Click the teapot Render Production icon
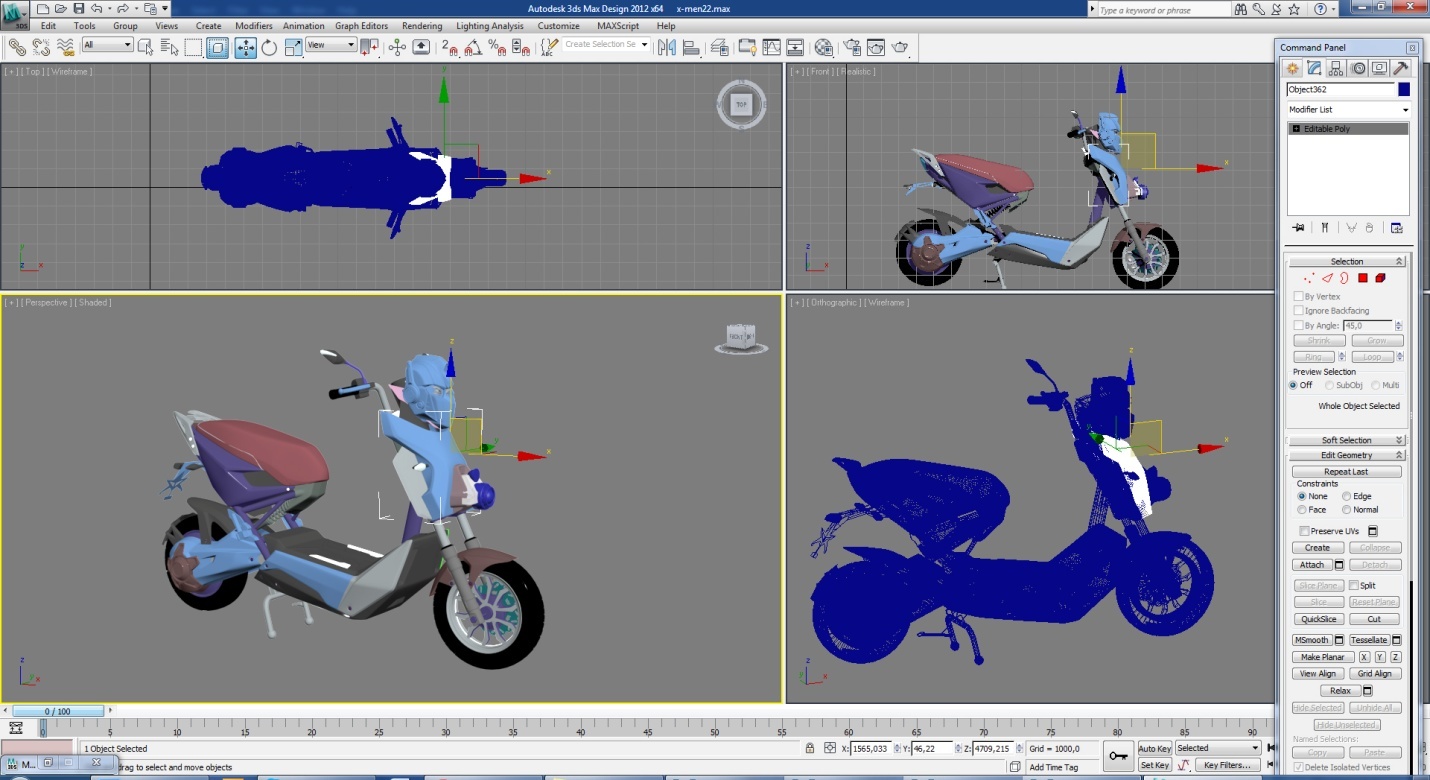Image resolution: width=1430 pixels, height=780 pixels. (x=900, y=47)
